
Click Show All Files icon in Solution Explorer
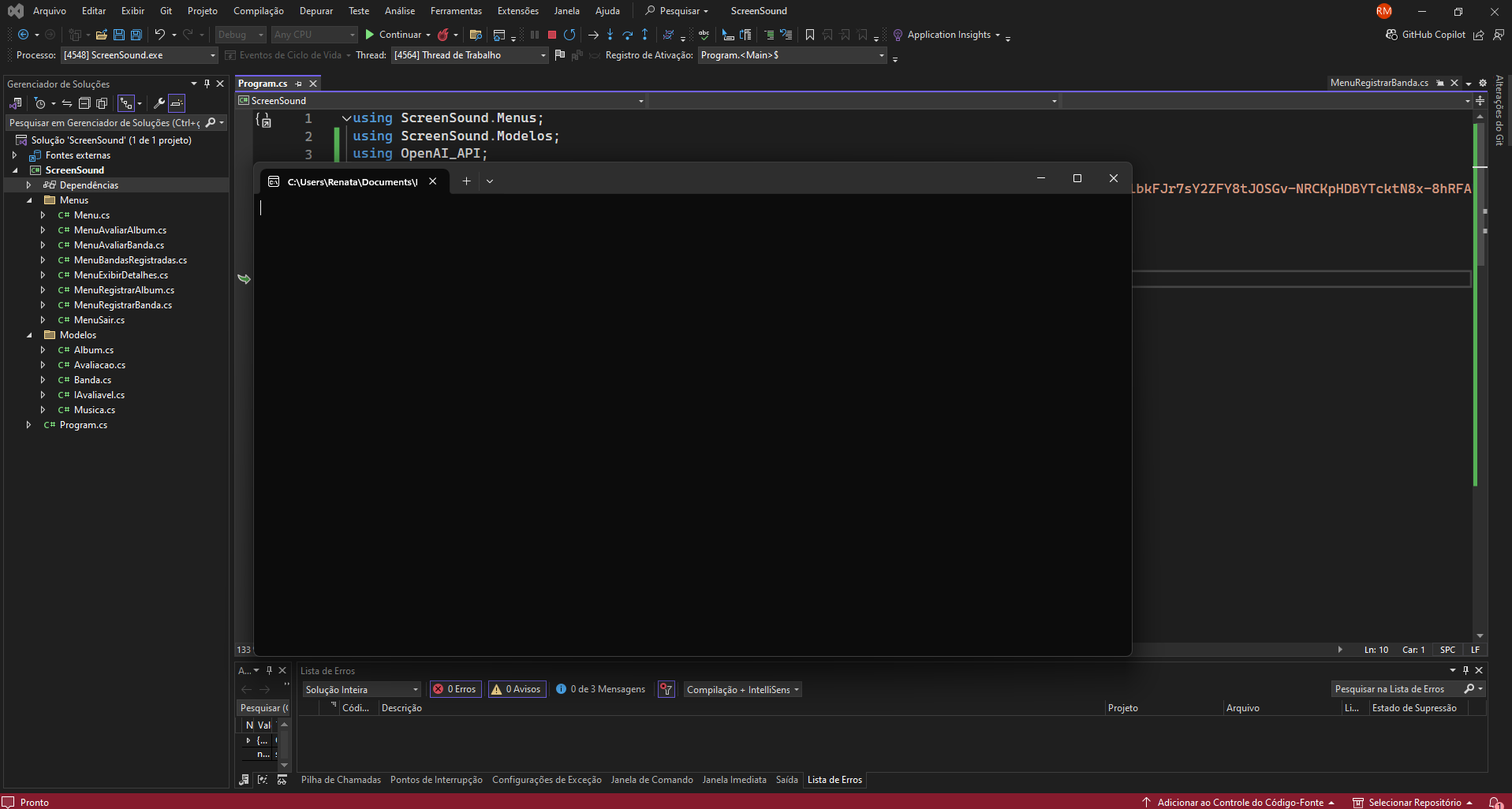pyautogui.click(x=102, y=103)
